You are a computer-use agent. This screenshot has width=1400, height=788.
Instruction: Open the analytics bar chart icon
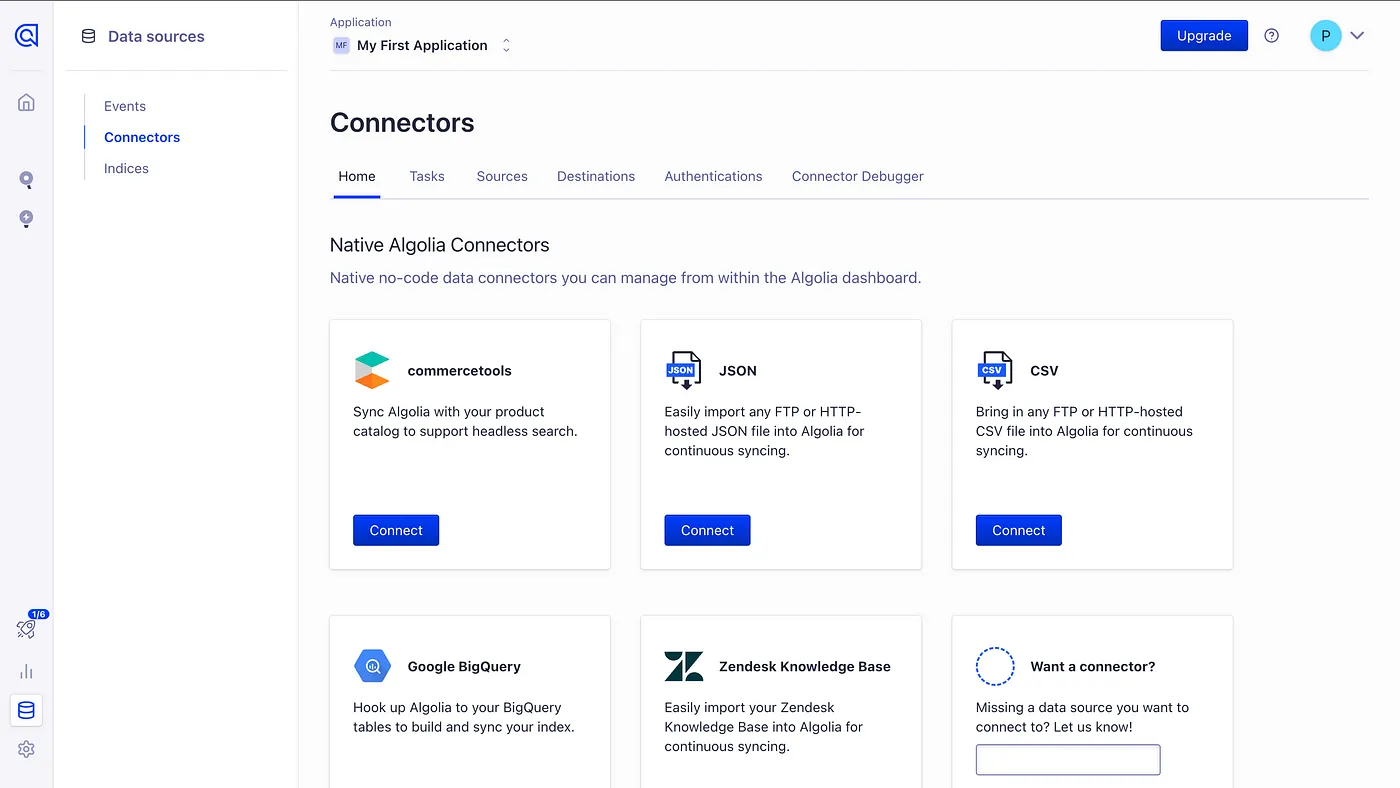click(26, 671)
